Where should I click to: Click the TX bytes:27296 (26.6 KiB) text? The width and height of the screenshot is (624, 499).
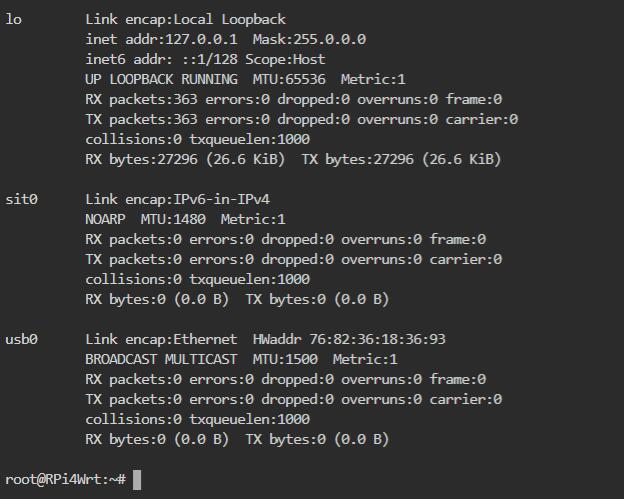click(x=401, y=159)
